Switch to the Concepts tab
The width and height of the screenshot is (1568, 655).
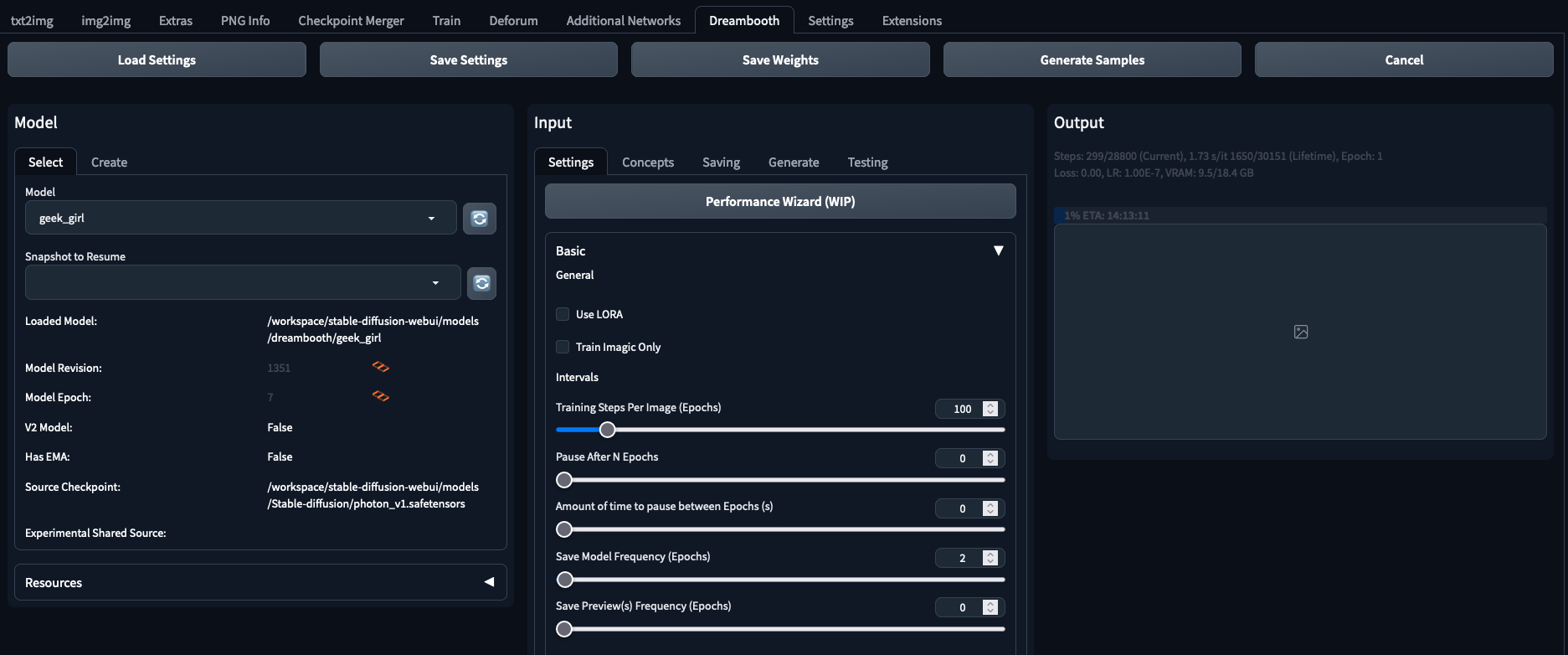(647, 162)
